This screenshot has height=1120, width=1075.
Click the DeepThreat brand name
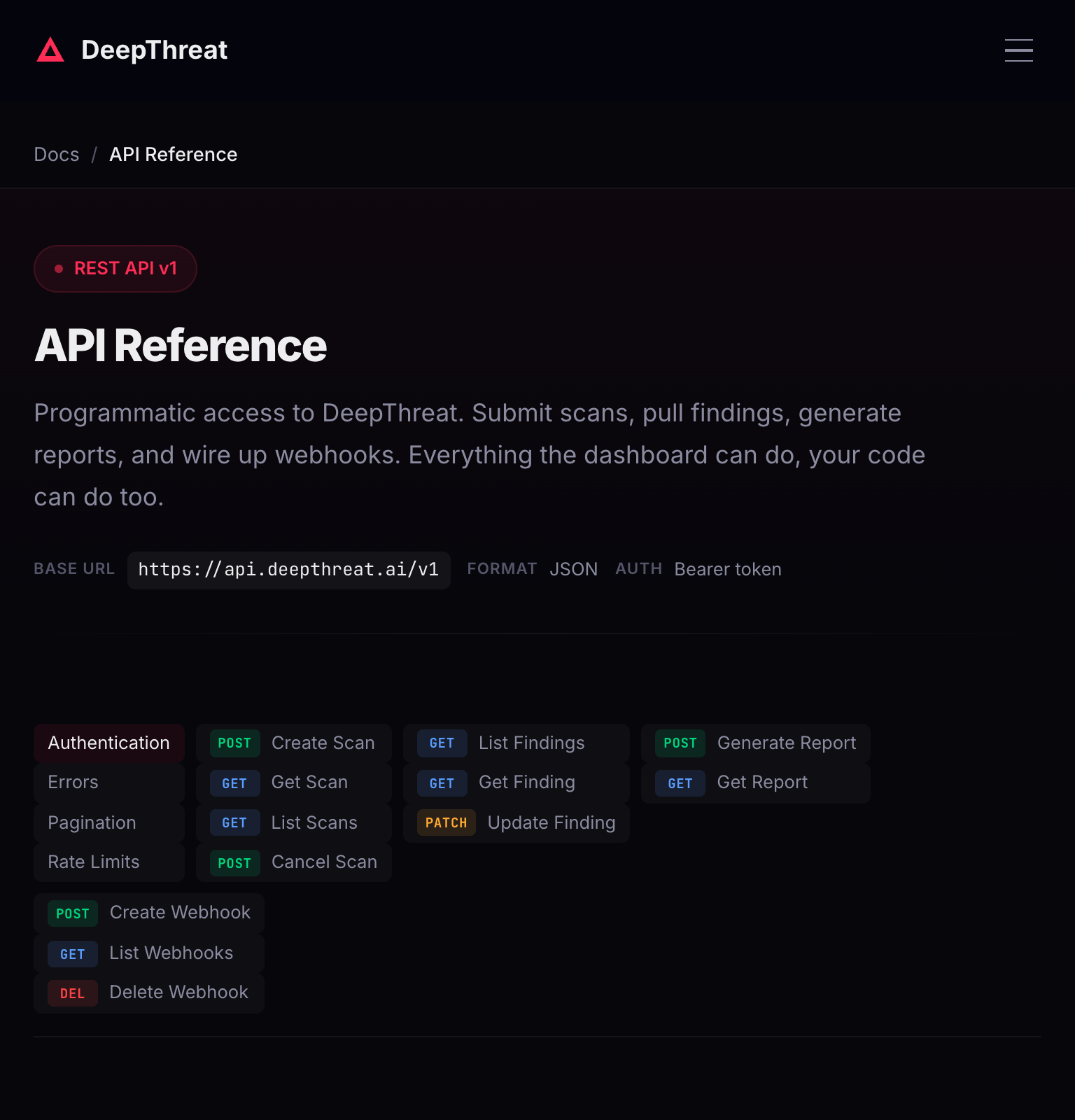[x=154, y=50]
